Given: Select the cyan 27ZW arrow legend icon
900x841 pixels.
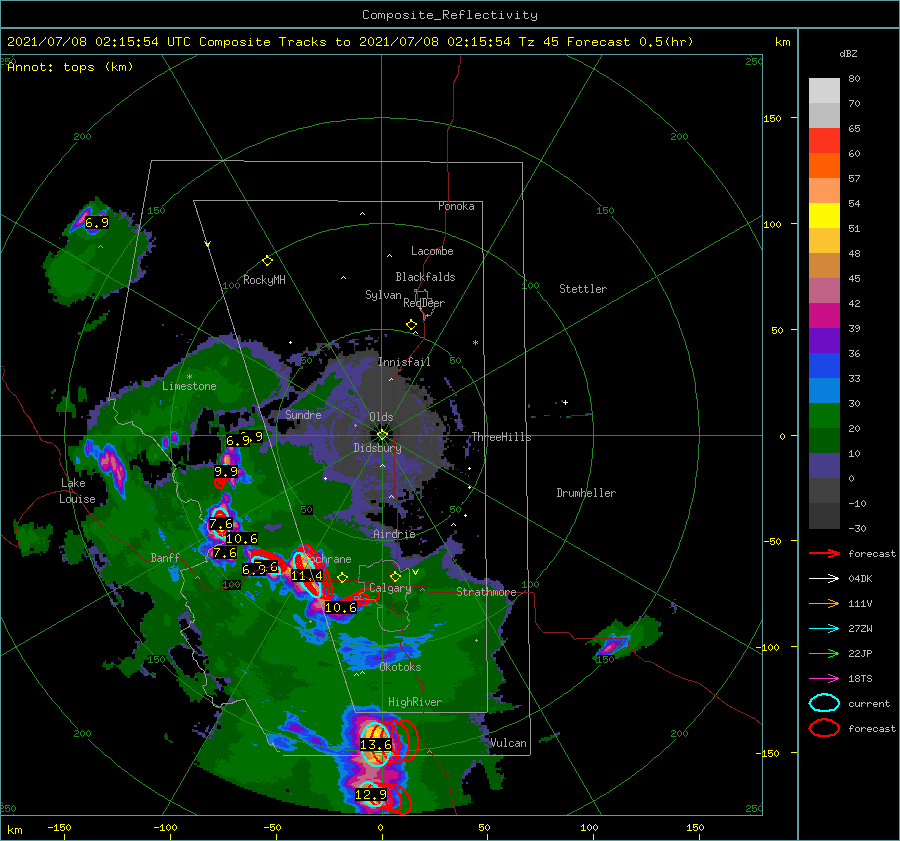Looking at the screenshot, I should [824, 629].
